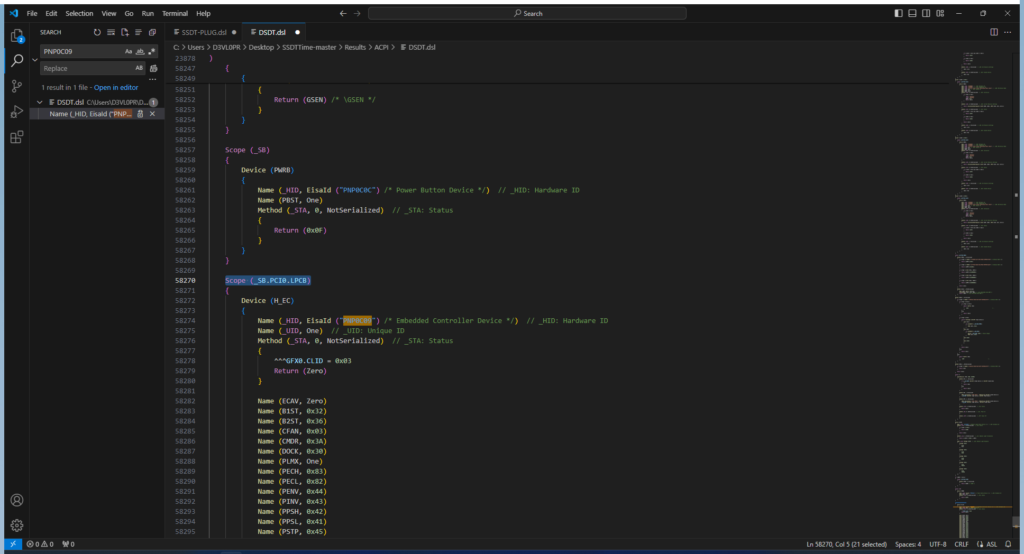Enable Use Regular Expression in search
Viewport: 1024px width, 554px height.
tap(149, 50)
